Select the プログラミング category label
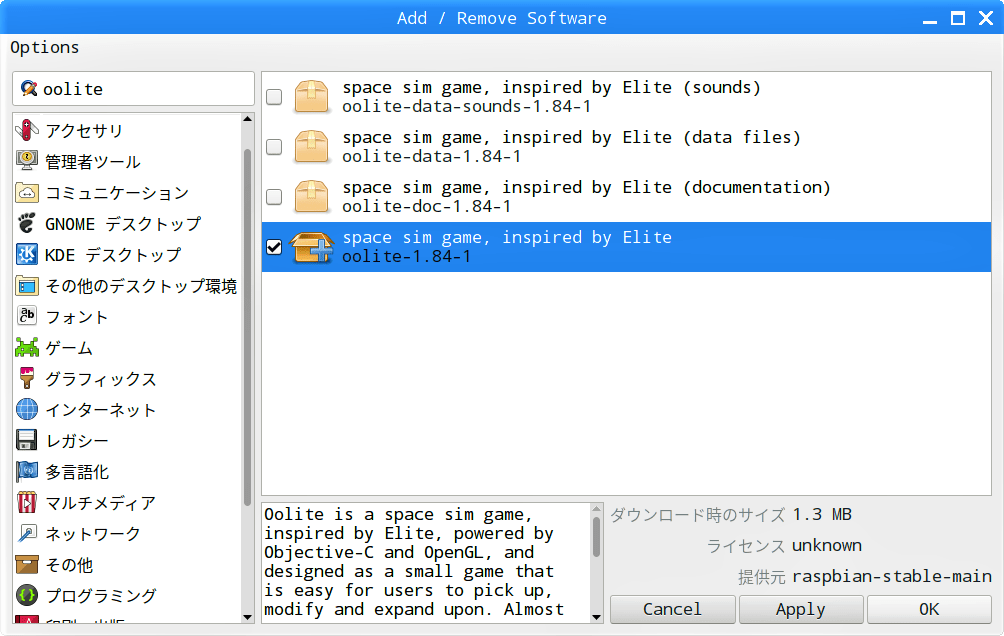This screenshot has width=1004, height=636. click(x=101, y=596)
